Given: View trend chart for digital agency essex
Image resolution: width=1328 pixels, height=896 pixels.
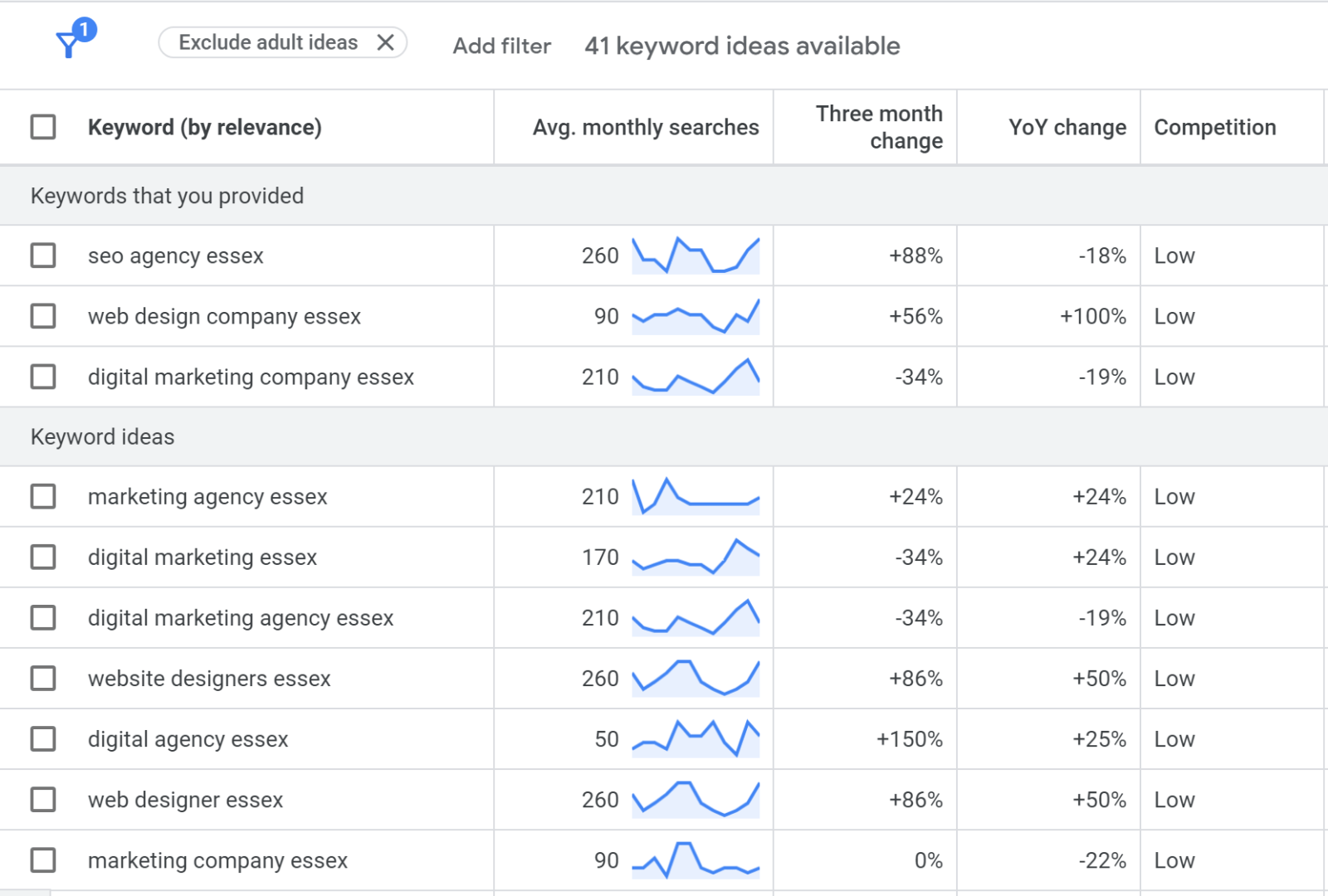Looking at the screenshot, I should 696,739.
